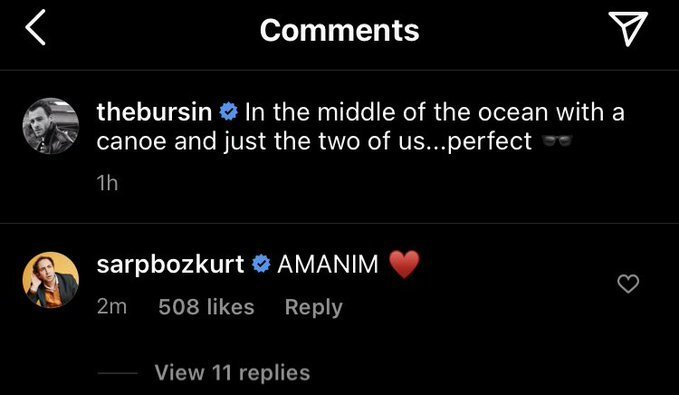Click verified badge next to theburschin
This screenshot has width=679, height=395.
[x=229, y=113]
